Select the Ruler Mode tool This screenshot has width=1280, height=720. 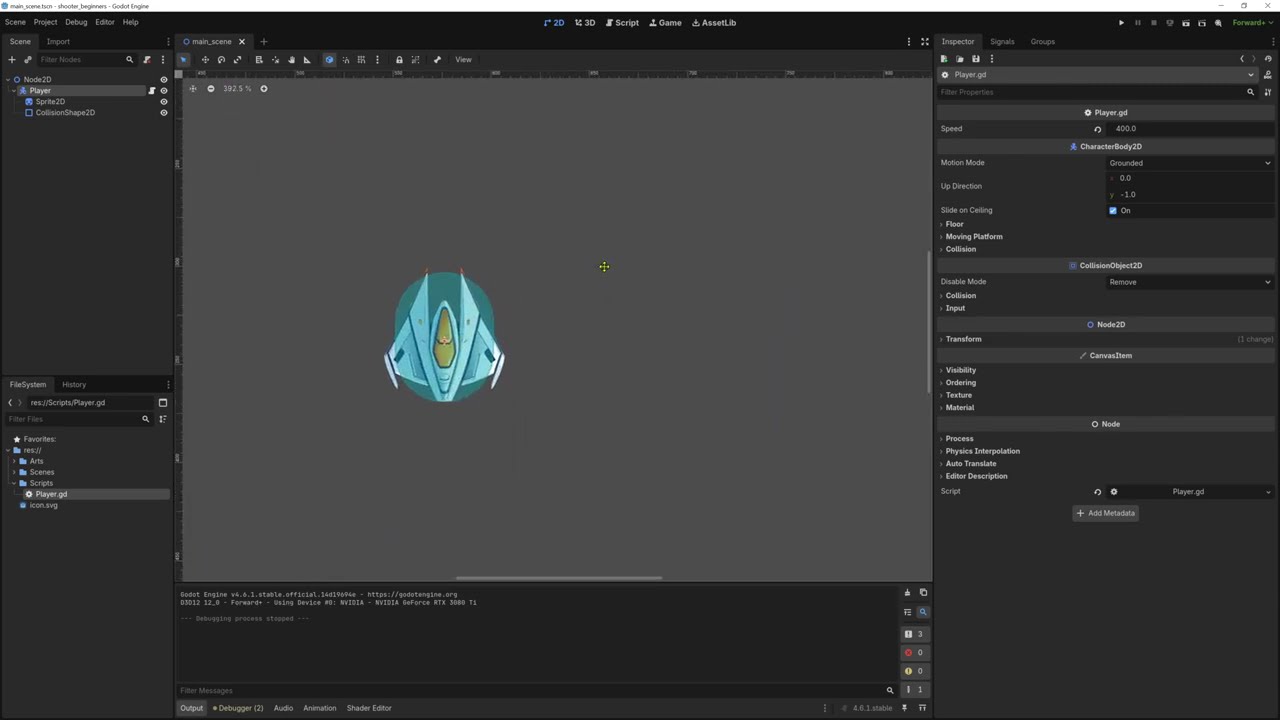click(x=307, y=60)
